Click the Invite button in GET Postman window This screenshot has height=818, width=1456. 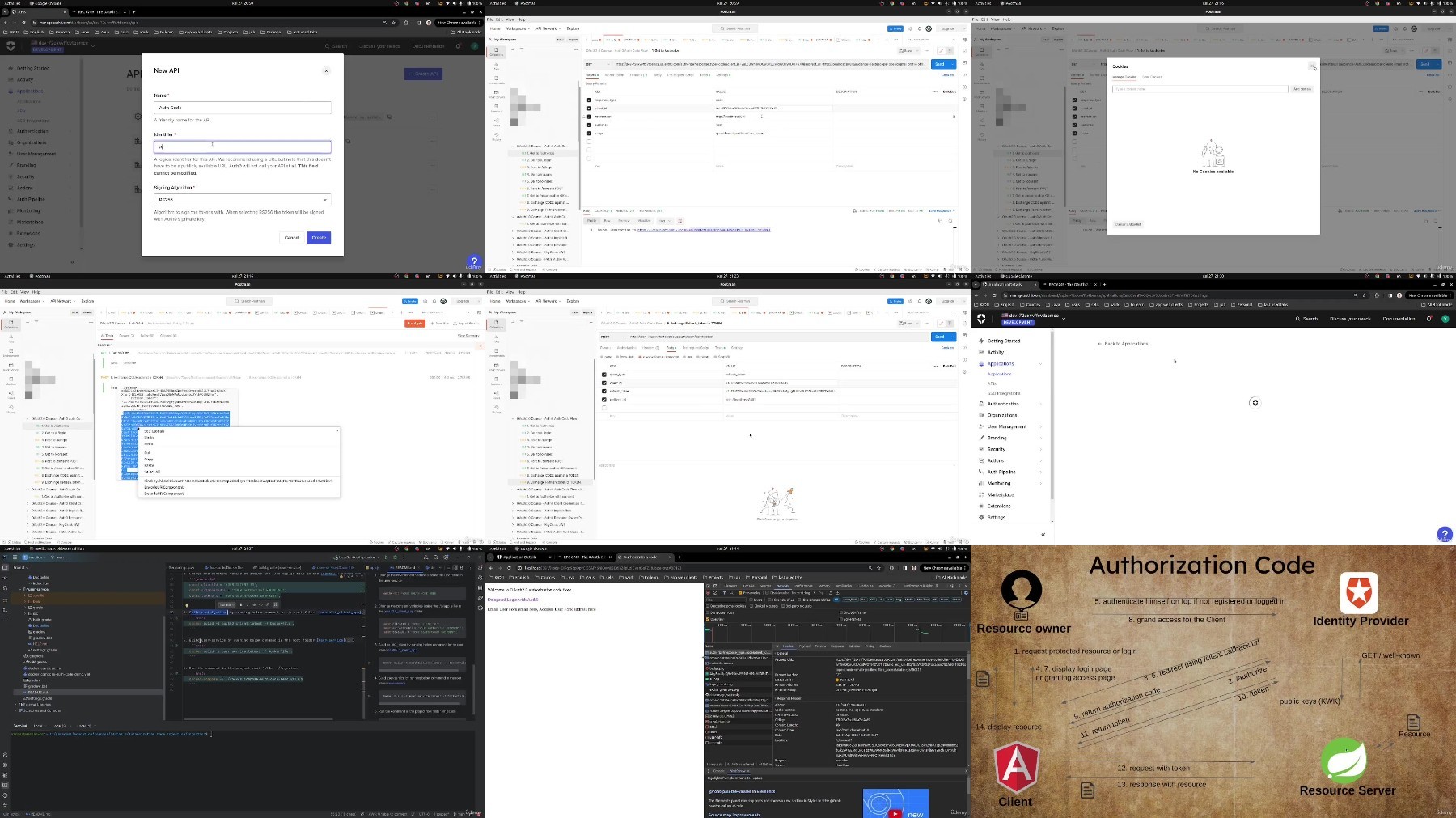click(x=895, y=28)
